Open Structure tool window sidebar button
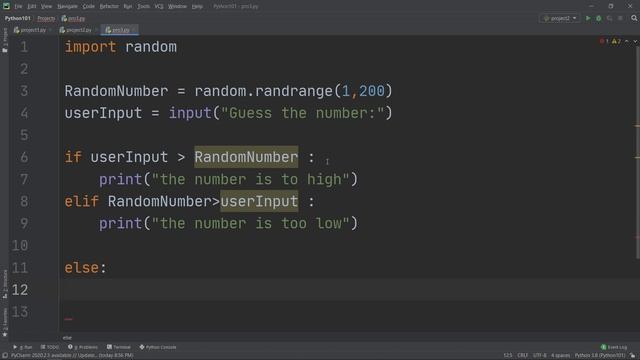 4,283
